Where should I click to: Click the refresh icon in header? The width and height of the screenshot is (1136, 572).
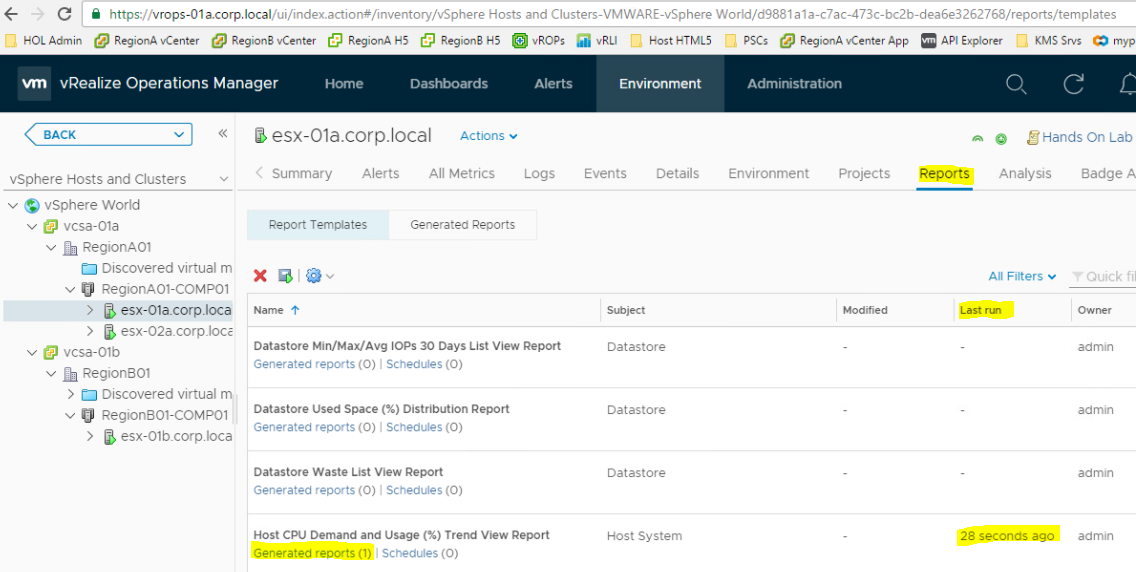[x=1074, y=84]
